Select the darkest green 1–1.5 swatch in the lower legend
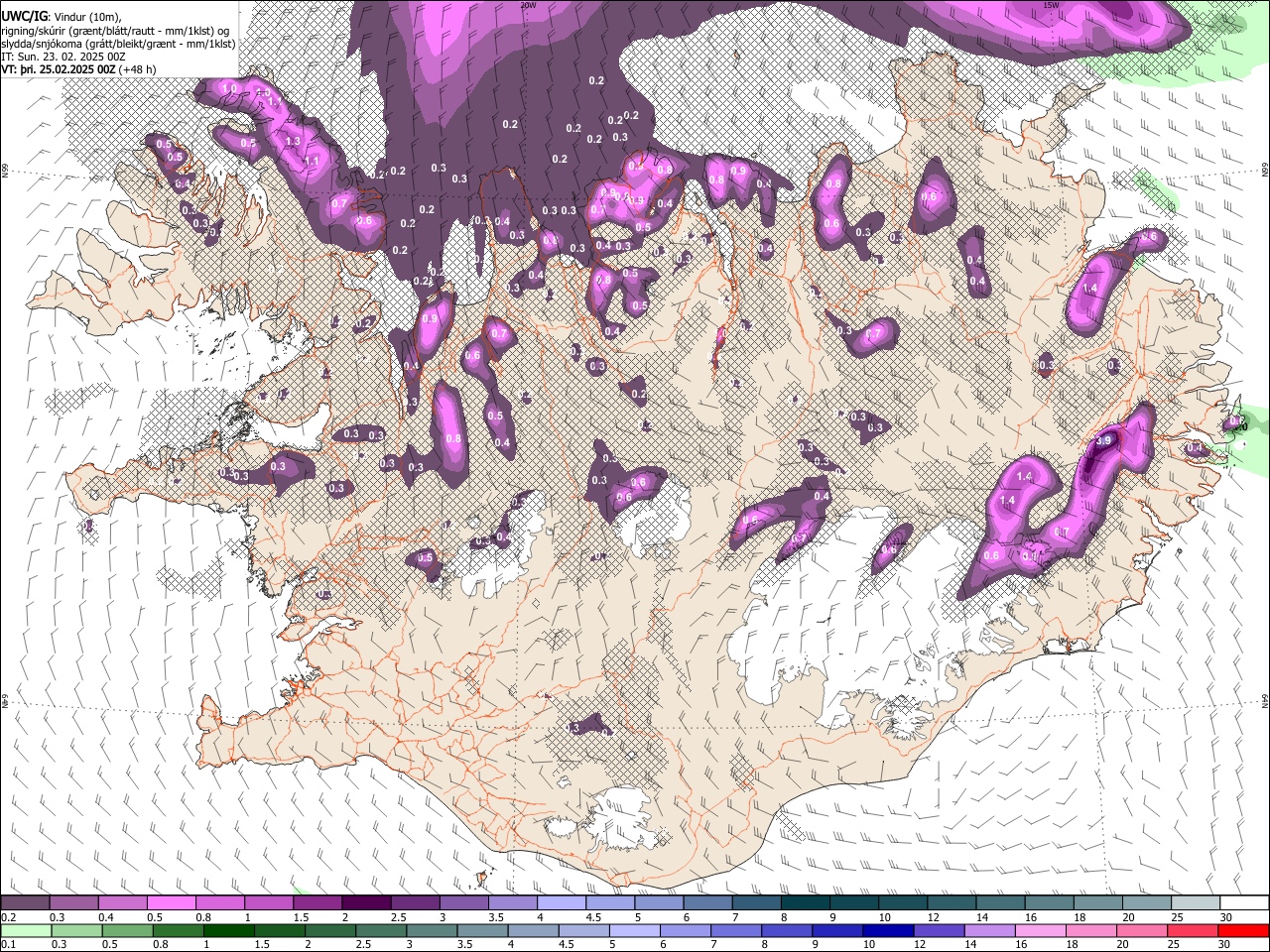This screenshot has height=952, width=1270. click(x=229, y=931)
